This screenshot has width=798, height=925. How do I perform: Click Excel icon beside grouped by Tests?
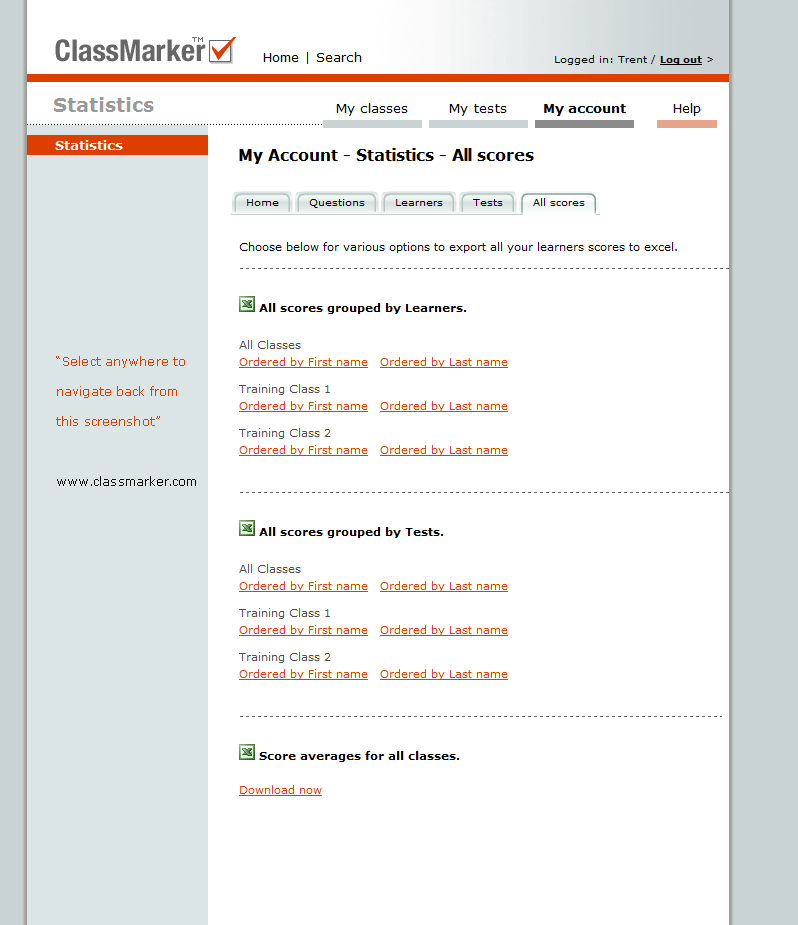tap(247, 528)
